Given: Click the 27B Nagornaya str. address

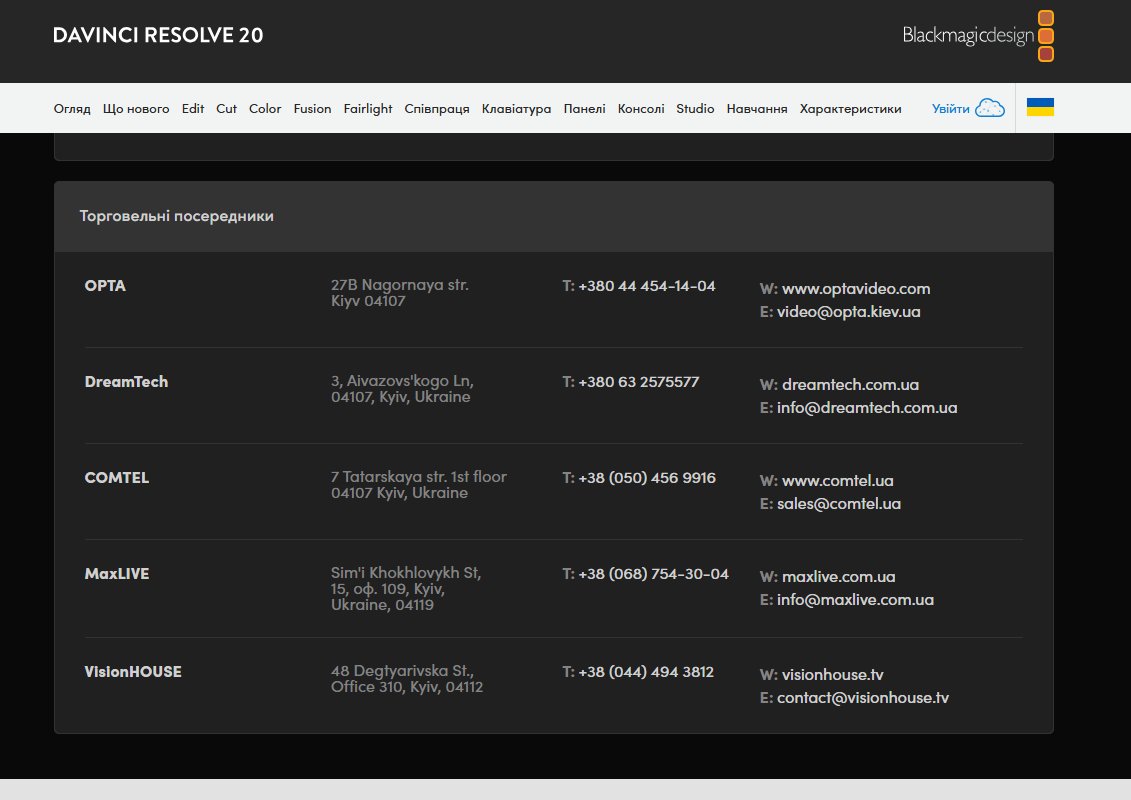Looking at the screenshot, I should coord(400,293).
